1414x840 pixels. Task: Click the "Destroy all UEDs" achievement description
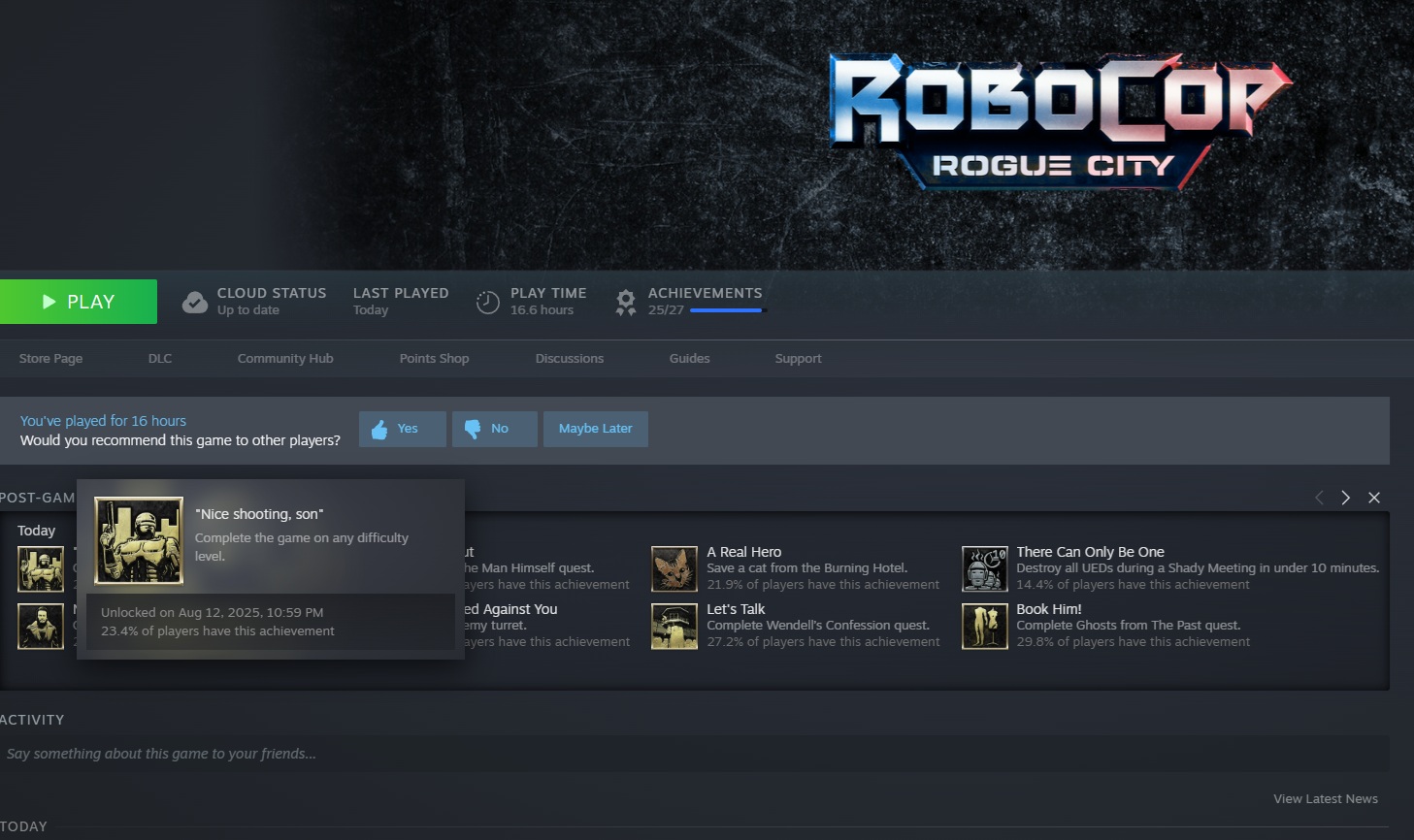(1198, 568)
